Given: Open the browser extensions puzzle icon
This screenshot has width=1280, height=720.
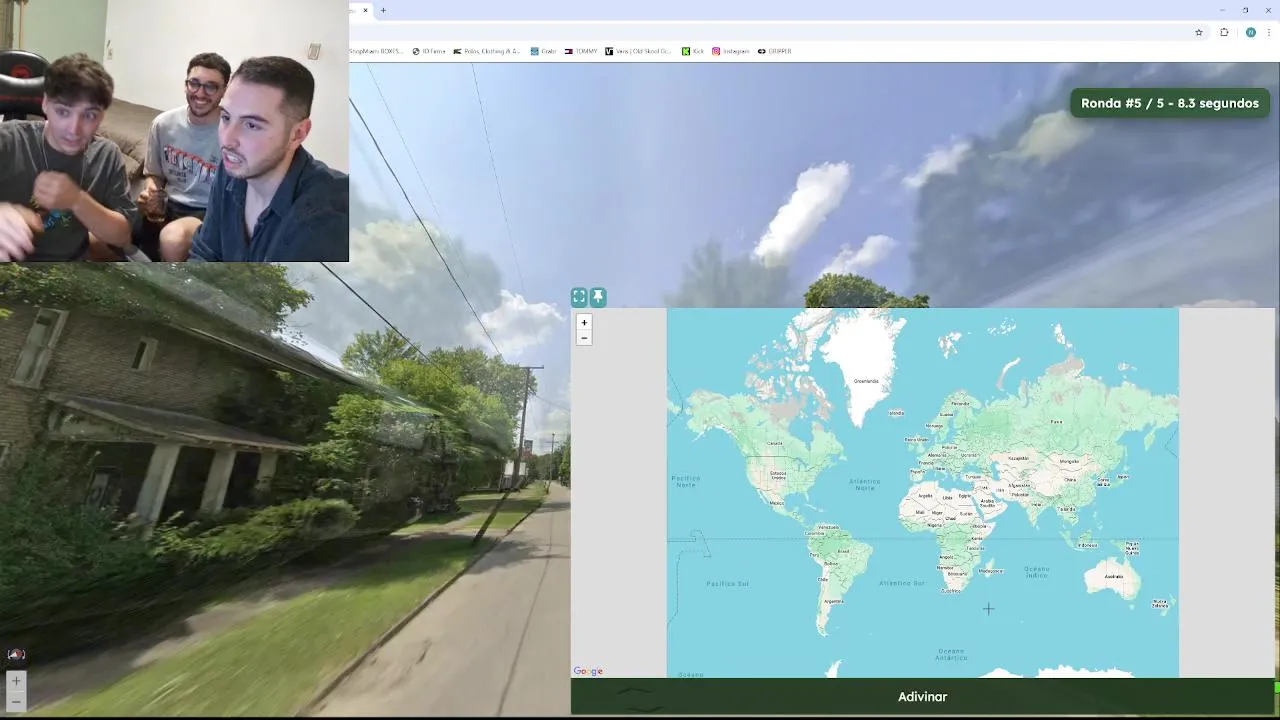Looking at the screenshot, I should point(1224,32).
